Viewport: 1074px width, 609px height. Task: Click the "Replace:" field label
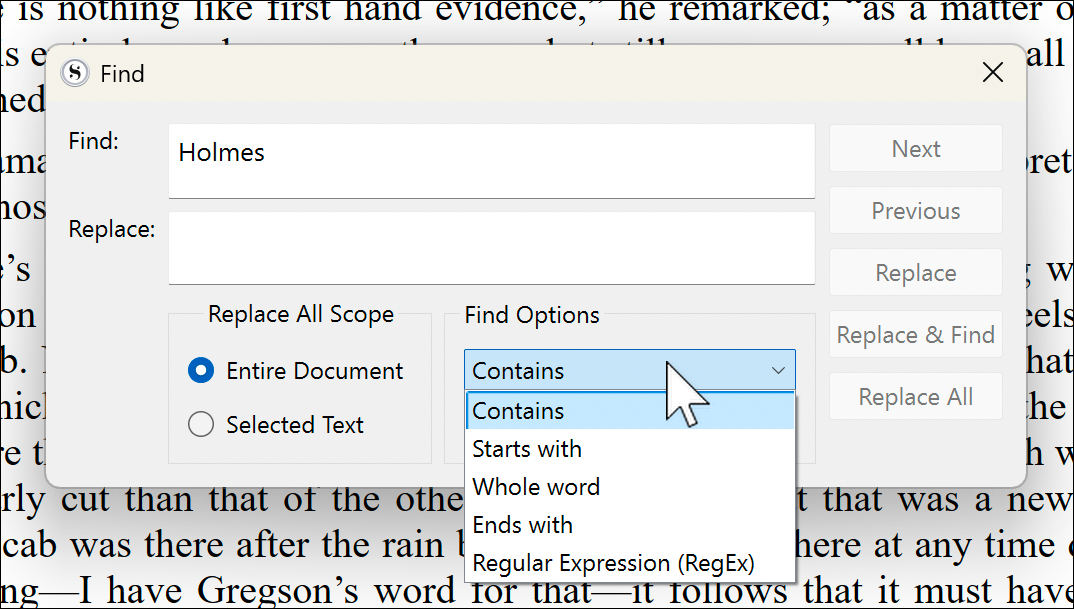point(111,229)
